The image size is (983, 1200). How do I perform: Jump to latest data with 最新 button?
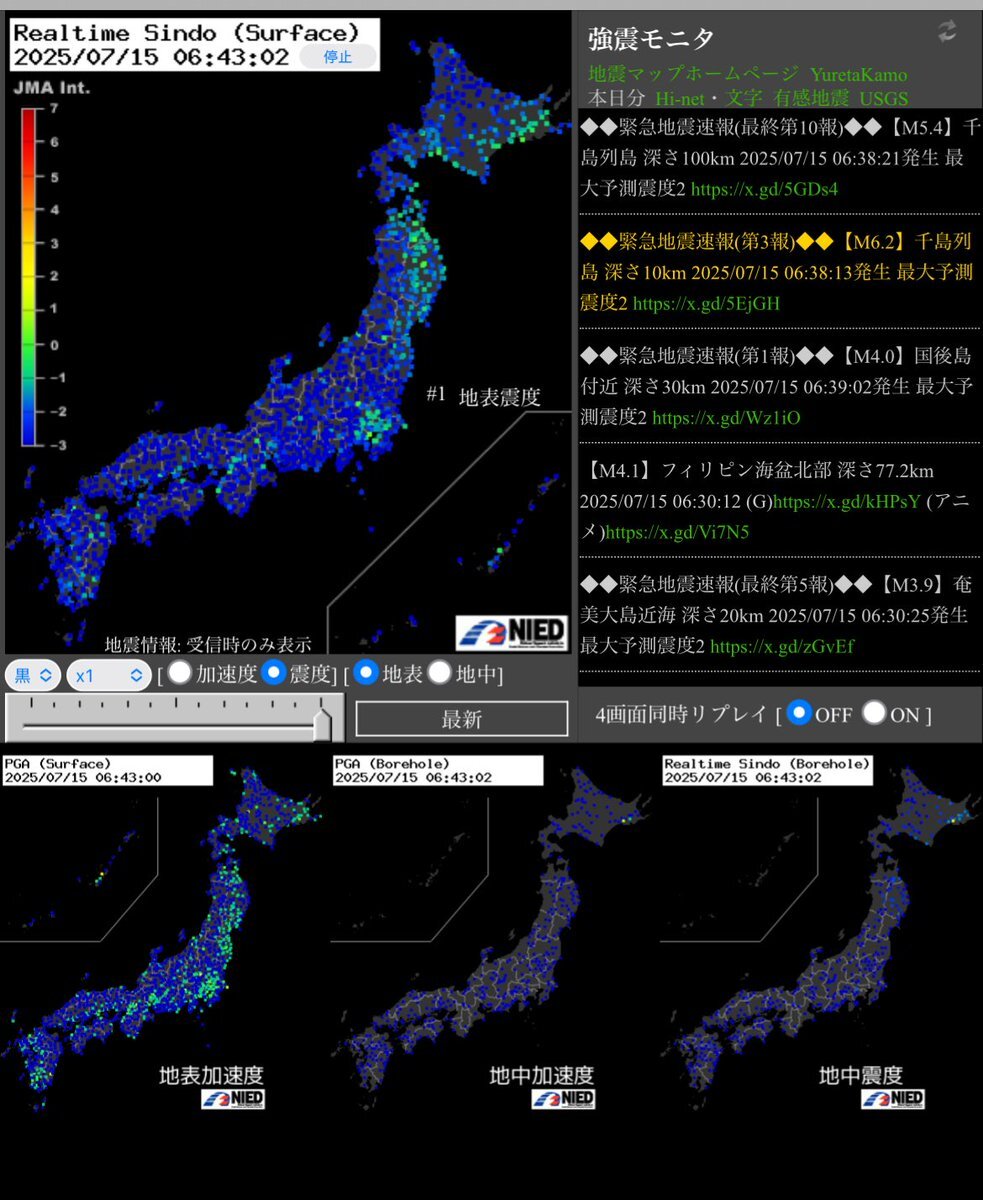462,719
